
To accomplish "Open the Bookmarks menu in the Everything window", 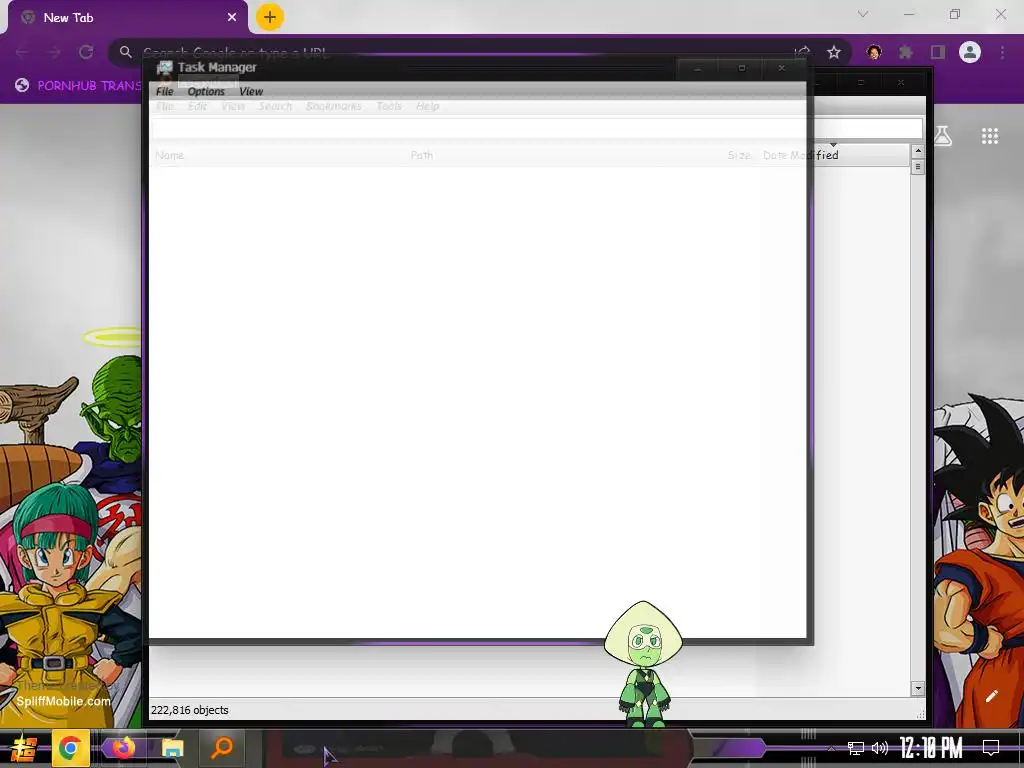I will (x=334, y=106).
